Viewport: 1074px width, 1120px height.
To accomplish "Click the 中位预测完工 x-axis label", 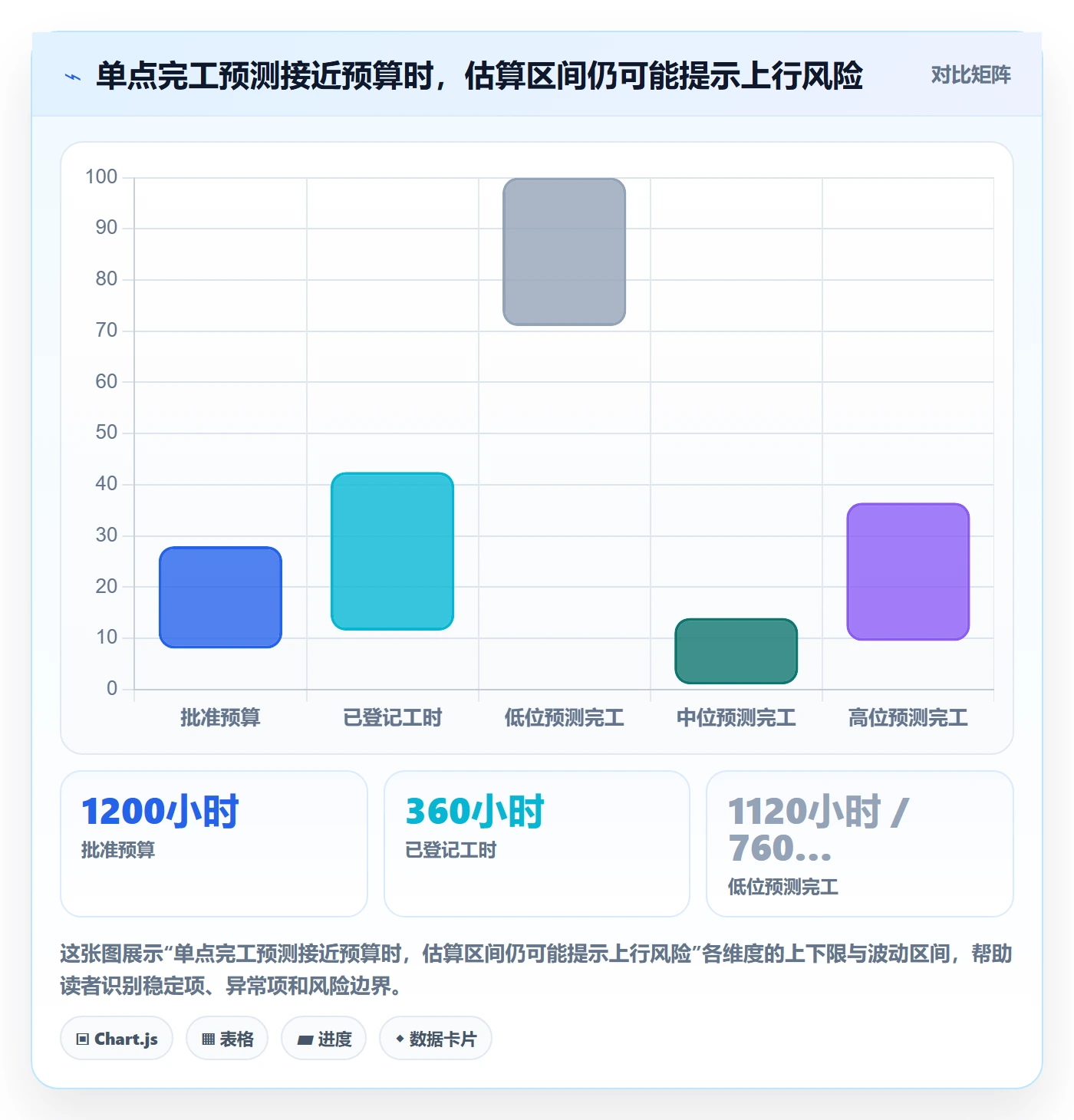I will [x=736, y=718].
